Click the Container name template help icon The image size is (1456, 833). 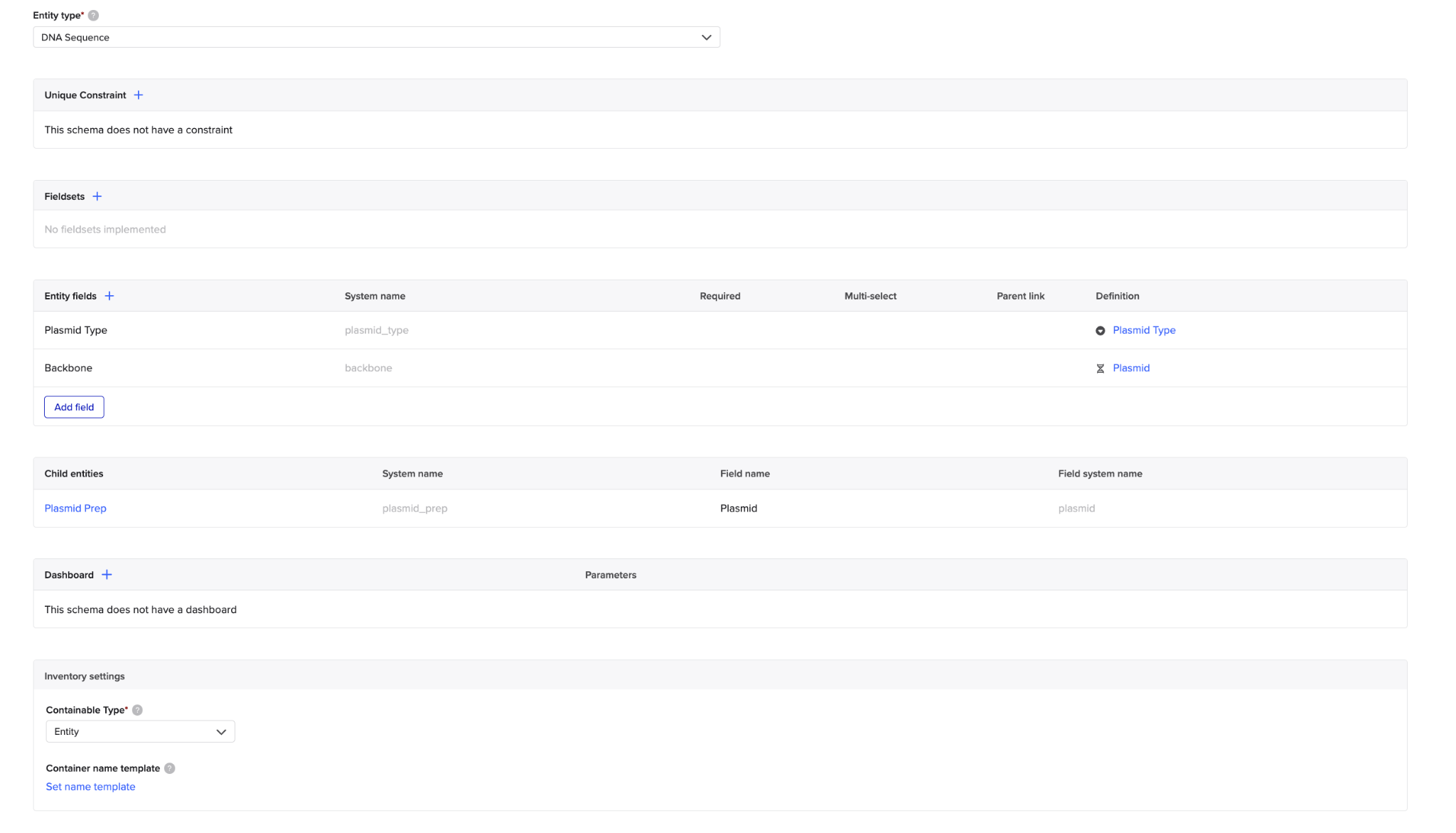(170, 768)
